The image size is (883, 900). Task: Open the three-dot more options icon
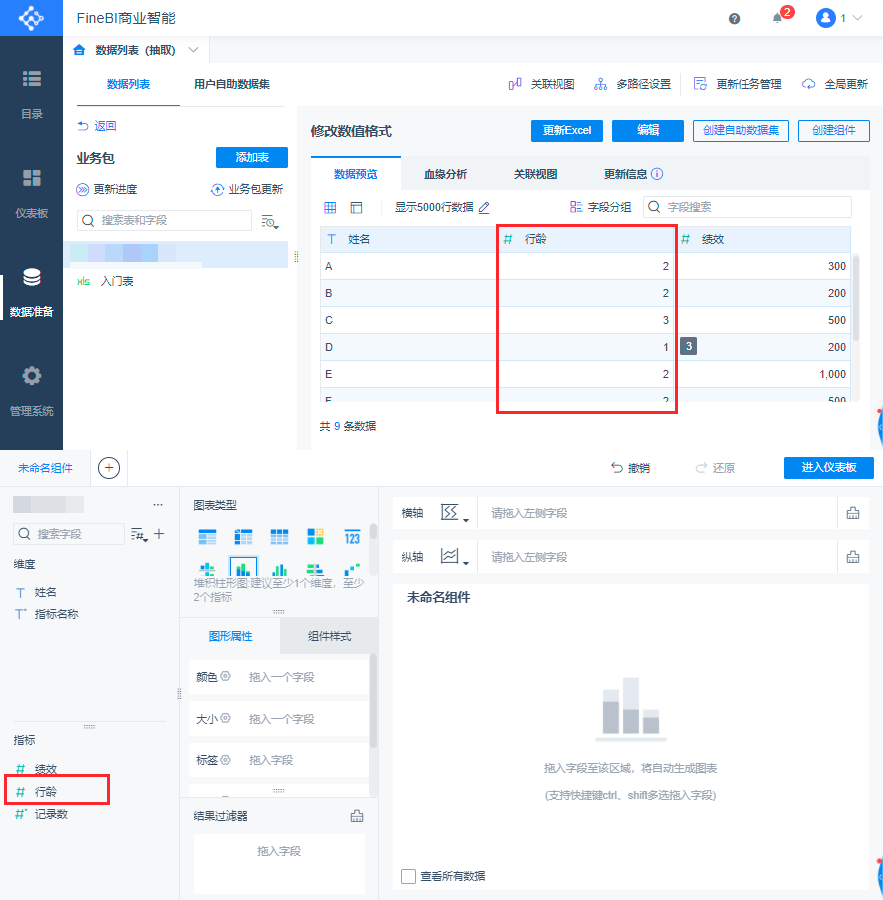coord(158,505)
